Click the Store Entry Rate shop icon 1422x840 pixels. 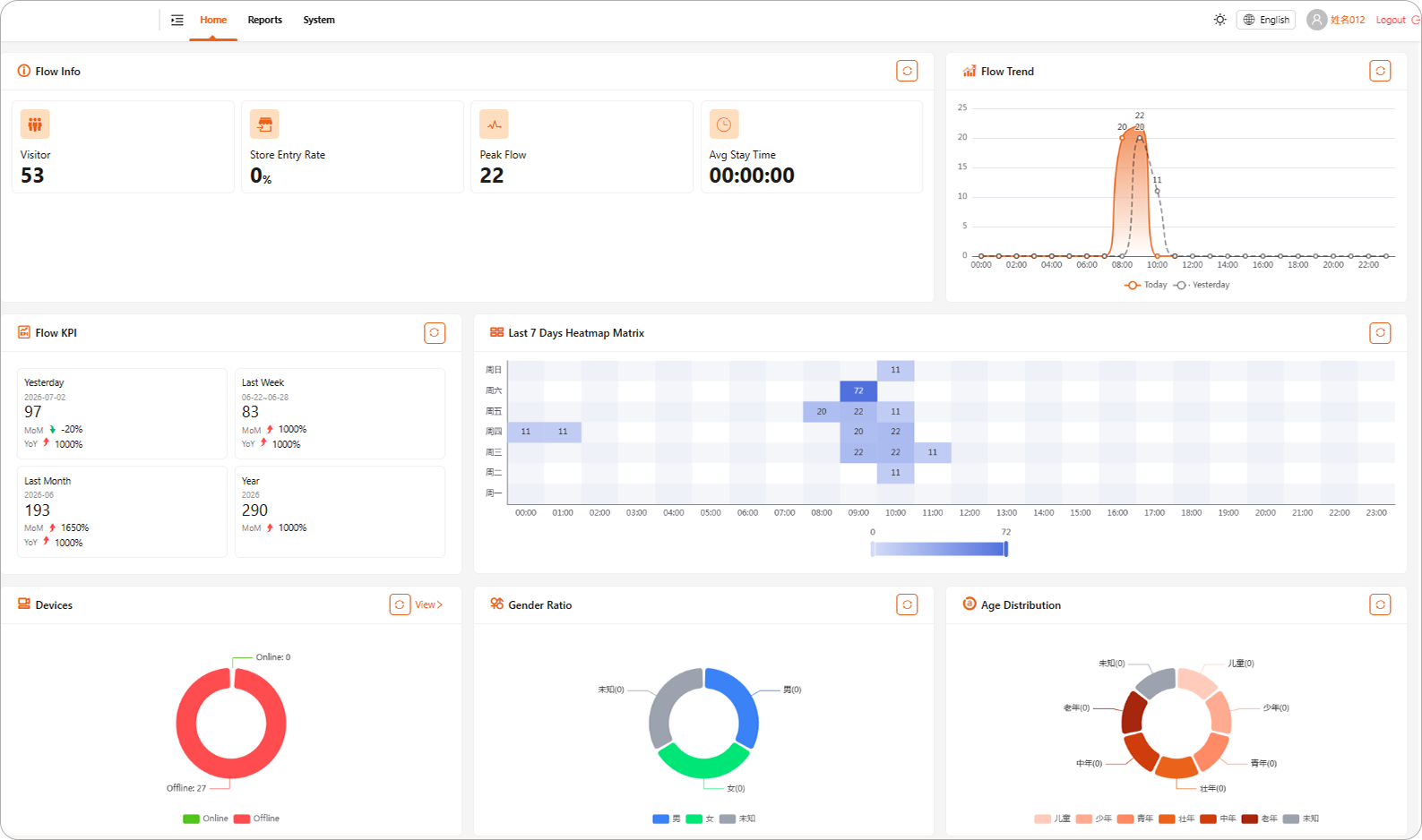click(x=264, y=124)
